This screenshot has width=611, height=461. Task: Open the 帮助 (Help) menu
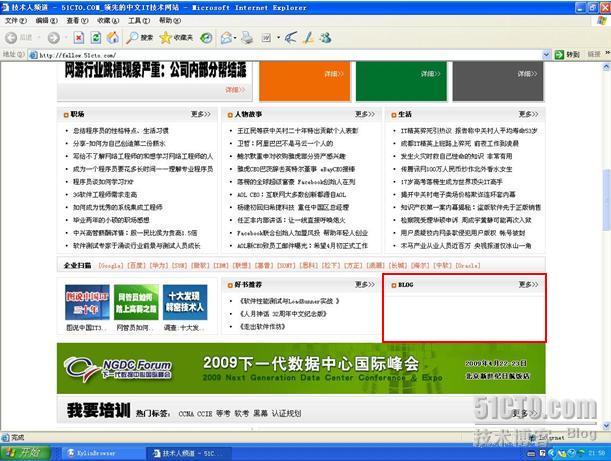click(x=170, y=20)
